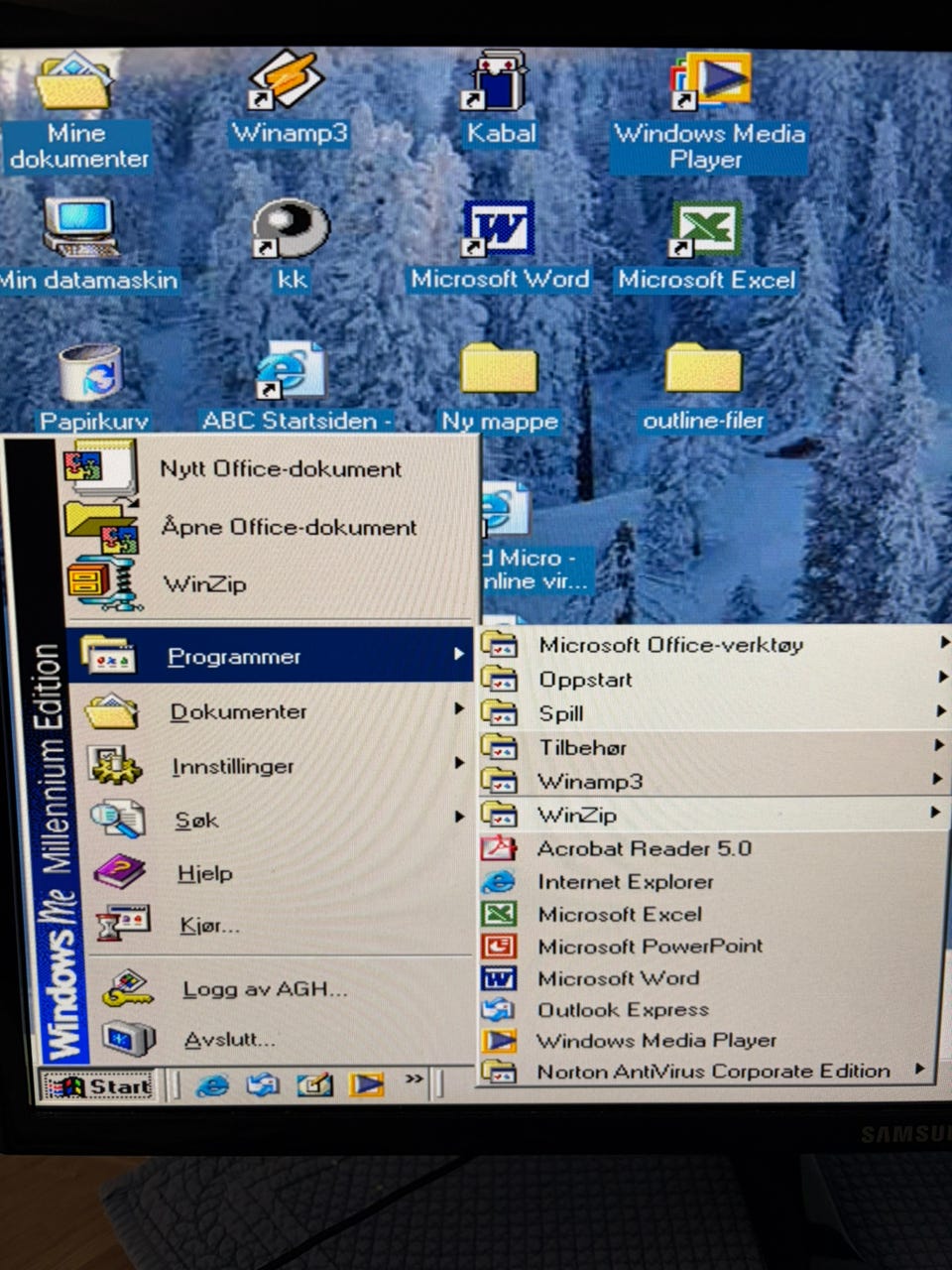Viewport: 952px width, 1270px height.
Task: Select the Microsoft Word desktop shortcut
Action: [500, 245]
